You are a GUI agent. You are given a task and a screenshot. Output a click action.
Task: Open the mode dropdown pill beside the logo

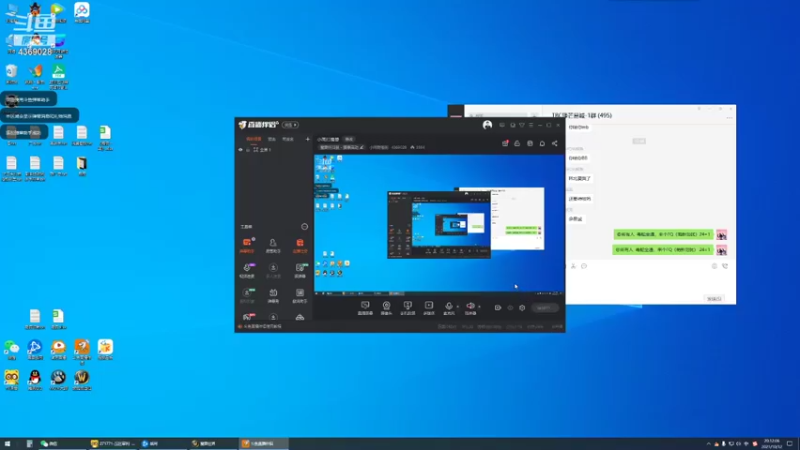click(290, 125)
